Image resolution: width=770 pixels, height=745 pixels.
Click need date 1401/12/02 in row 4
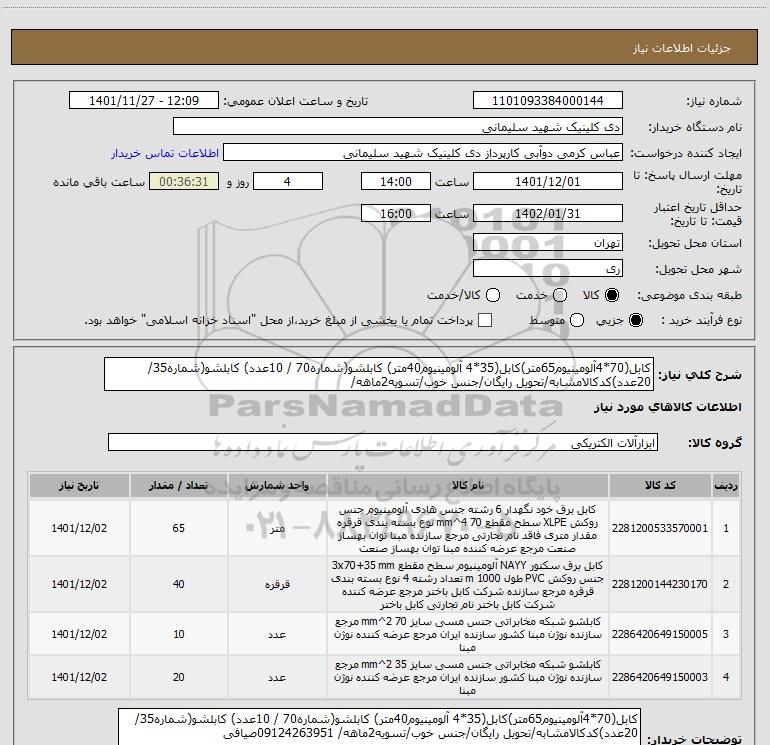[x=79, y=677]
